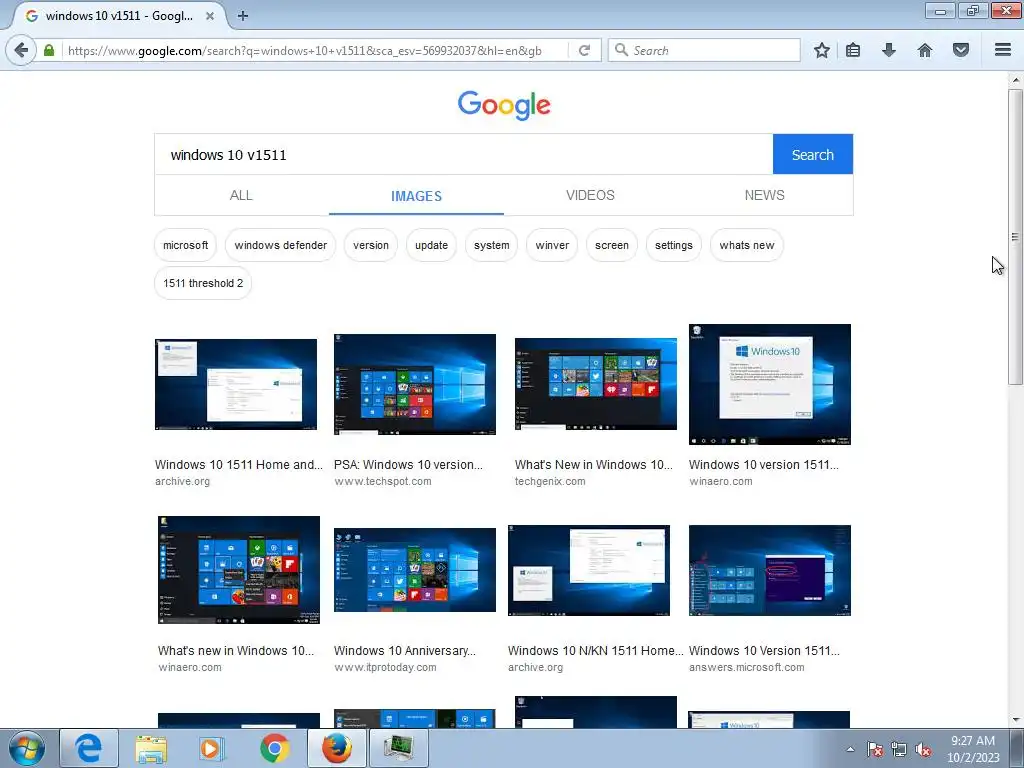Viewport: 1024px width, 768px height.
Task: Focus the Google query box 'windows 10 v1511'
Action: point(464,155)
